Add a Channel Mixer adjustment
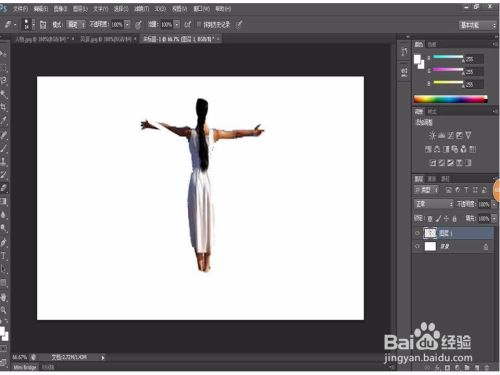The width and height of the screenshot is (500, 375). click(464, 149)
